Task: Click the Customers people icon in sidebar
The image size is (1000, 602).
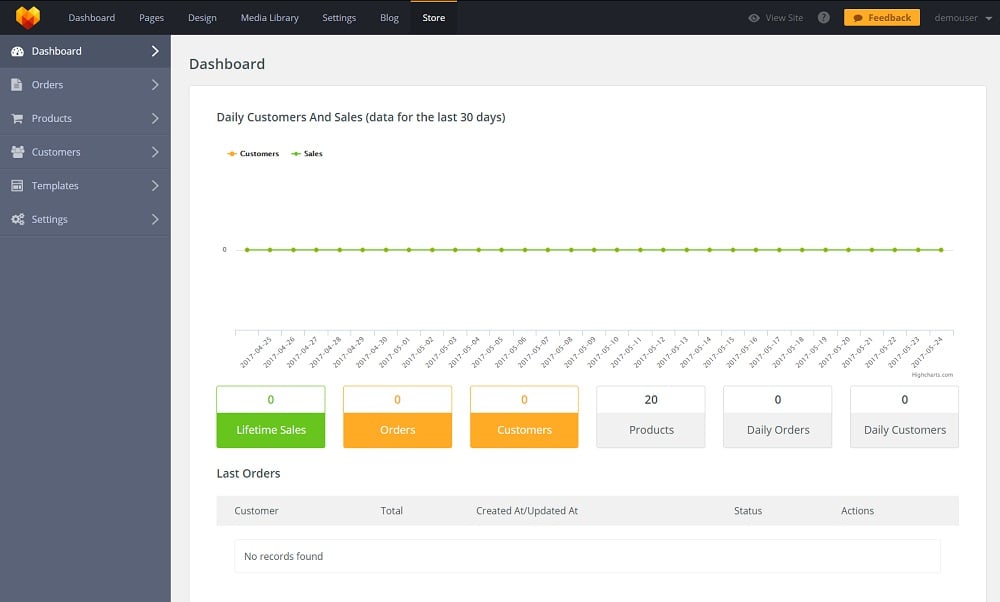Action: (17, 152)
